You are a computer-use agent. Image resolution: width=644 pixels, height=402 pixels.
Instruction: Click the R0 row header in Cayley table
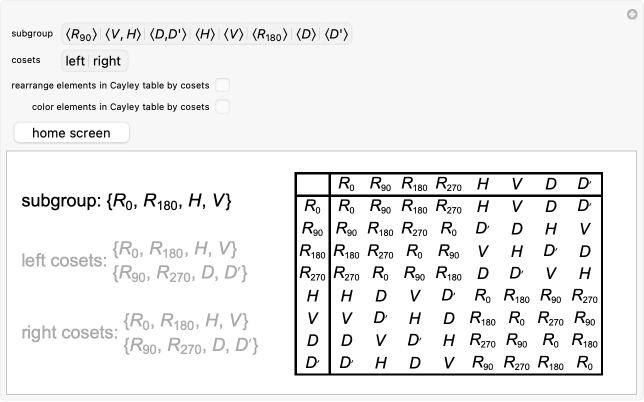(312, 206)
